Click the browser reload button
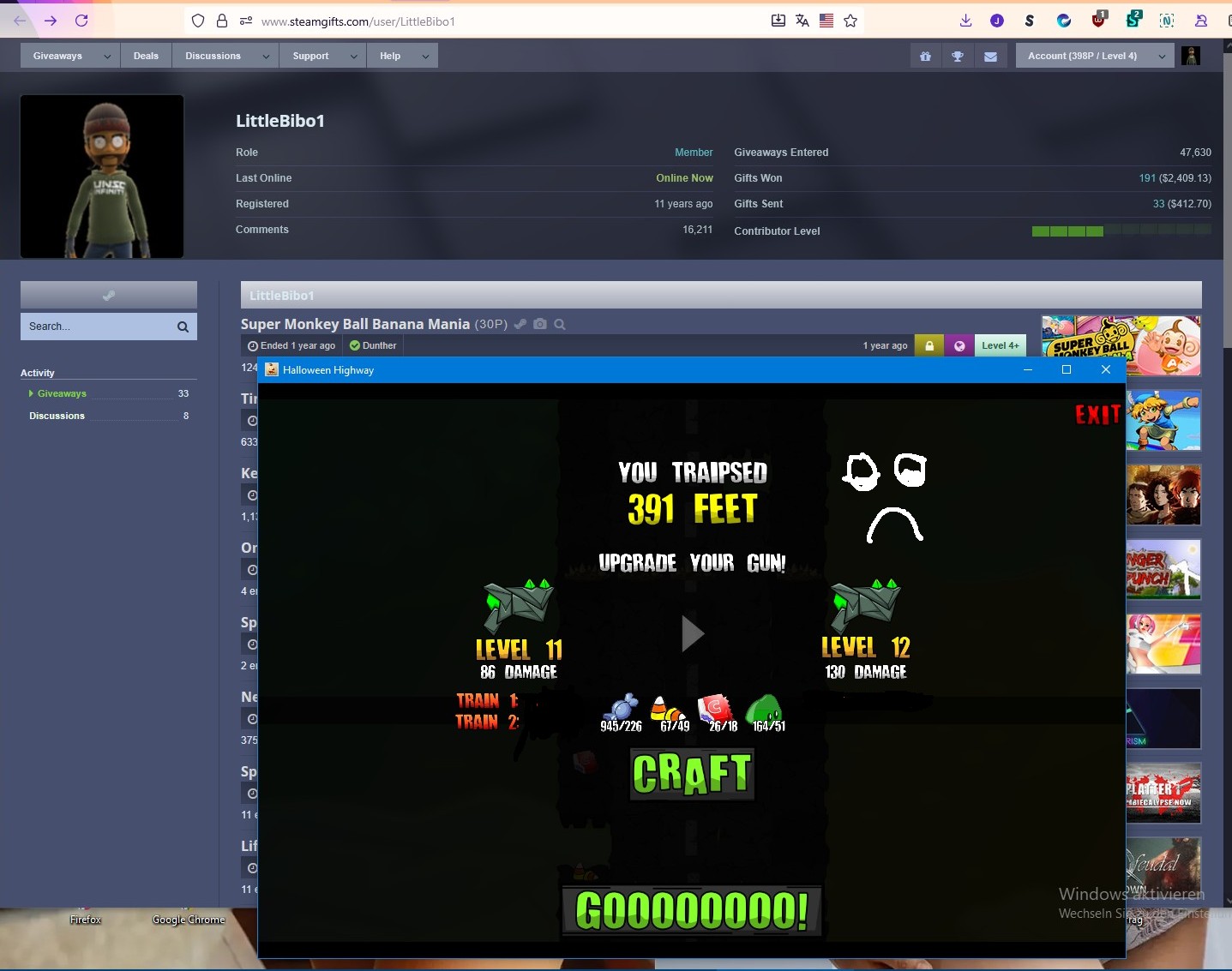This screenshot has width=1232, height=971. [81, 21]
